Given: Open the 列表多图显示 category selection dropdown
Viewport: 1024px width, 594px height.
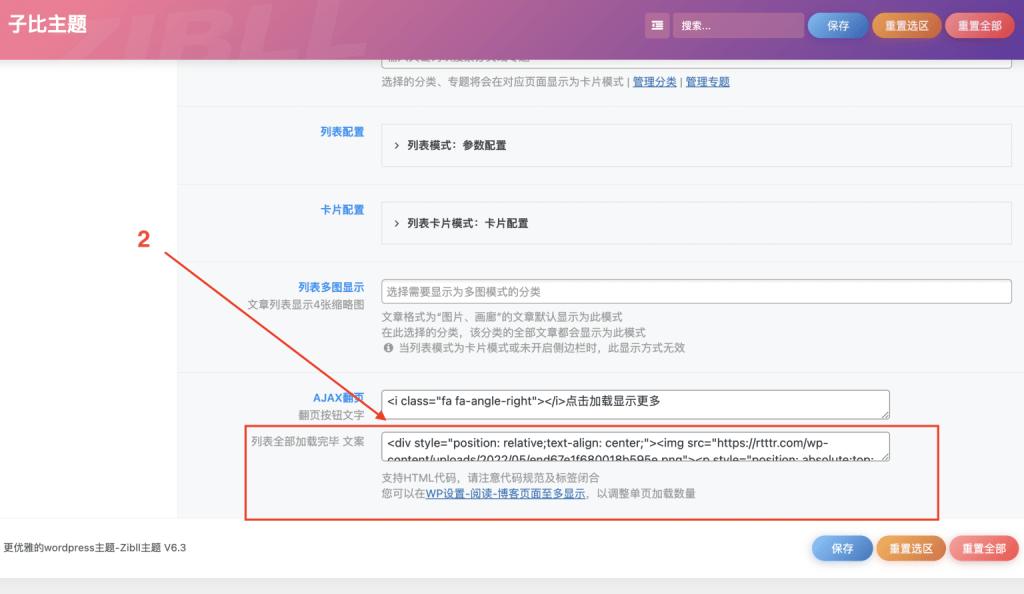Looking at the screenshot, I should pyautogui.click(x=693, y=291).
